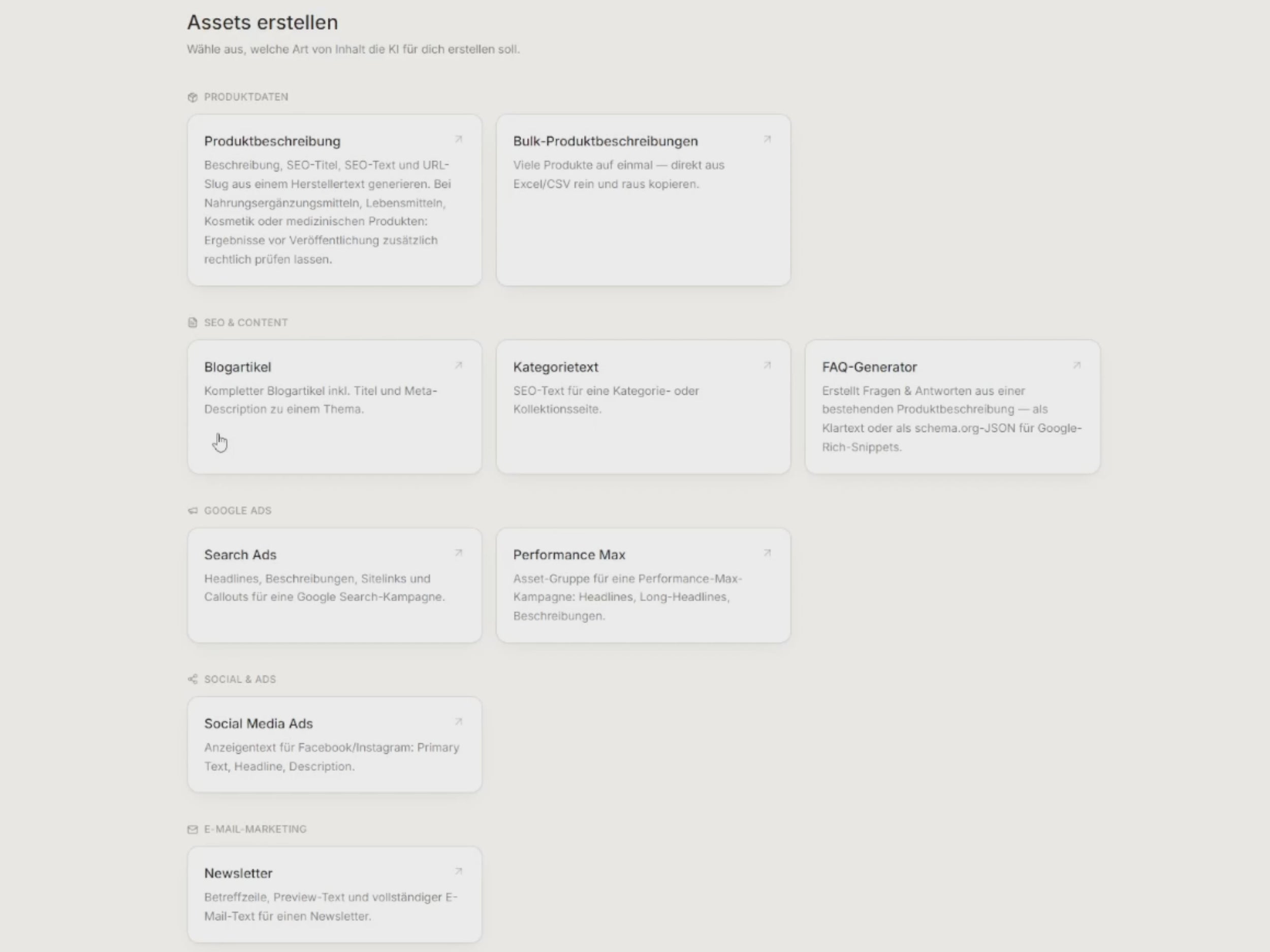Click the E-Mail-Marketing envelope icon
The image size is (1270, 952).
pyautogui.click(x=193, y=829)
